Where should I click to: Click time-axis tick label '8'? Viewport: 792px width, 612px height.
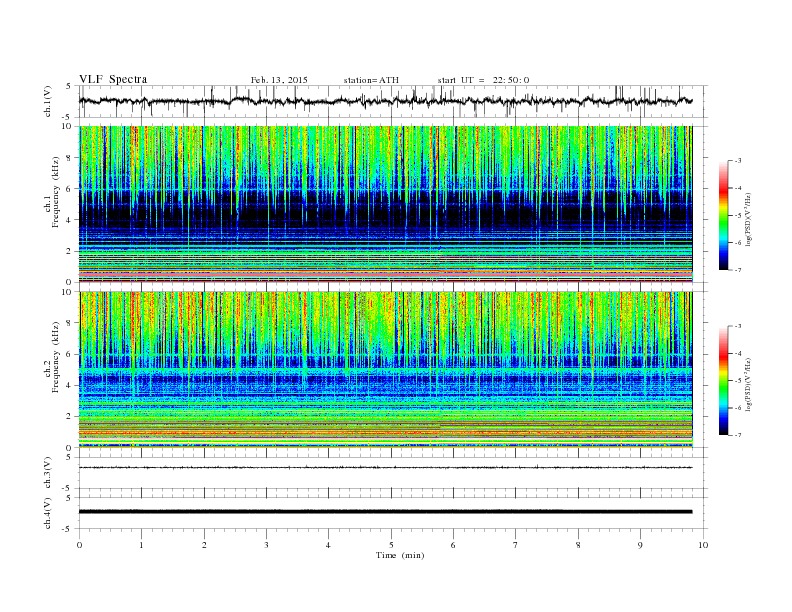(578, 545)
